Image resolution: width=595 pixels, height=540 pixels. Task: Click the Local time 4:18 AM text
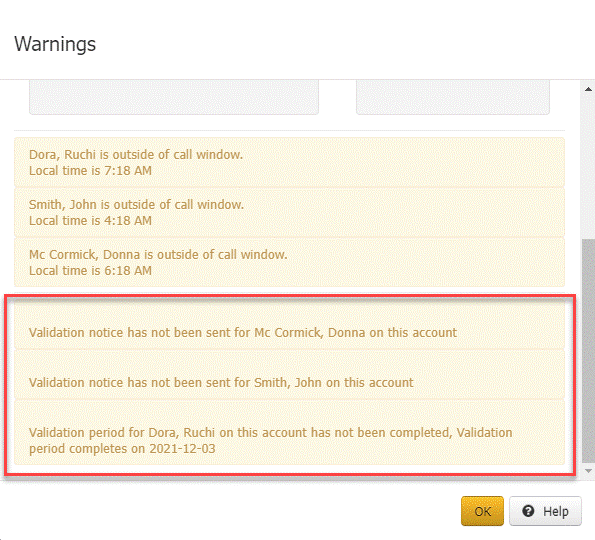click(90, 220)
